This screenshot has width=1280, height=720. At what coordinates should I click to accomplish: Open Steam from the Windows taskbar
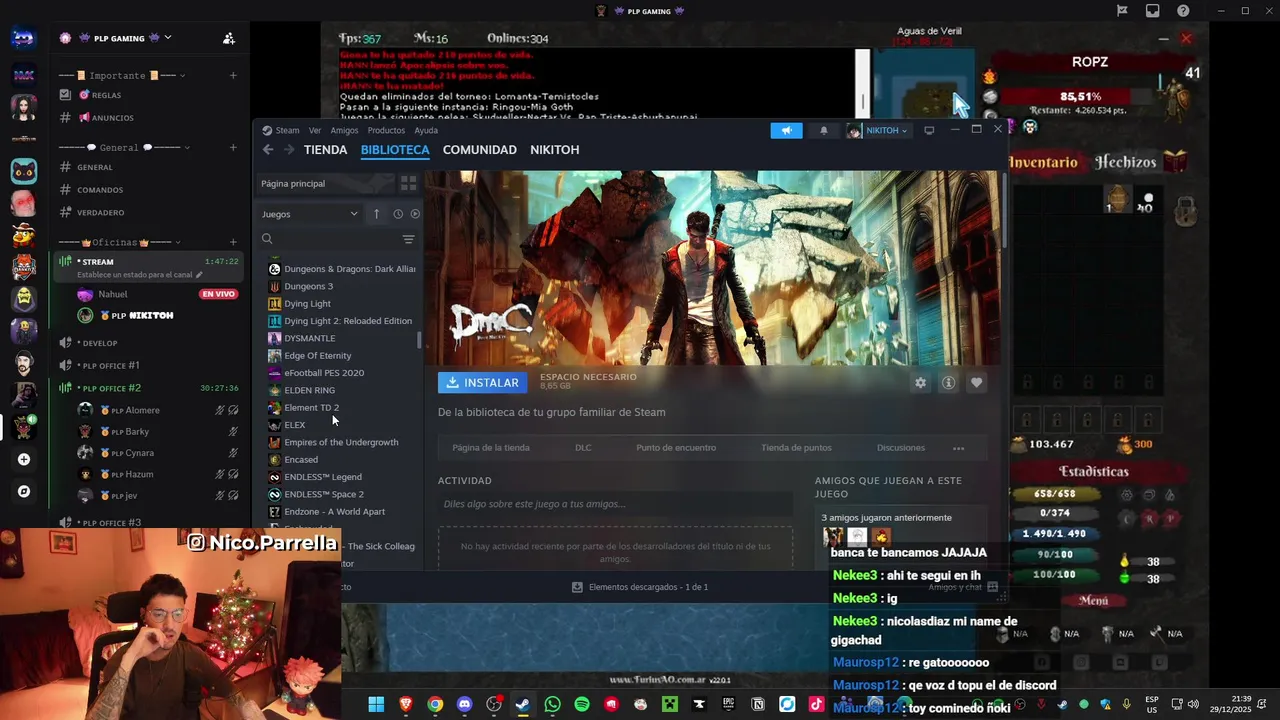tap(523, 705)
